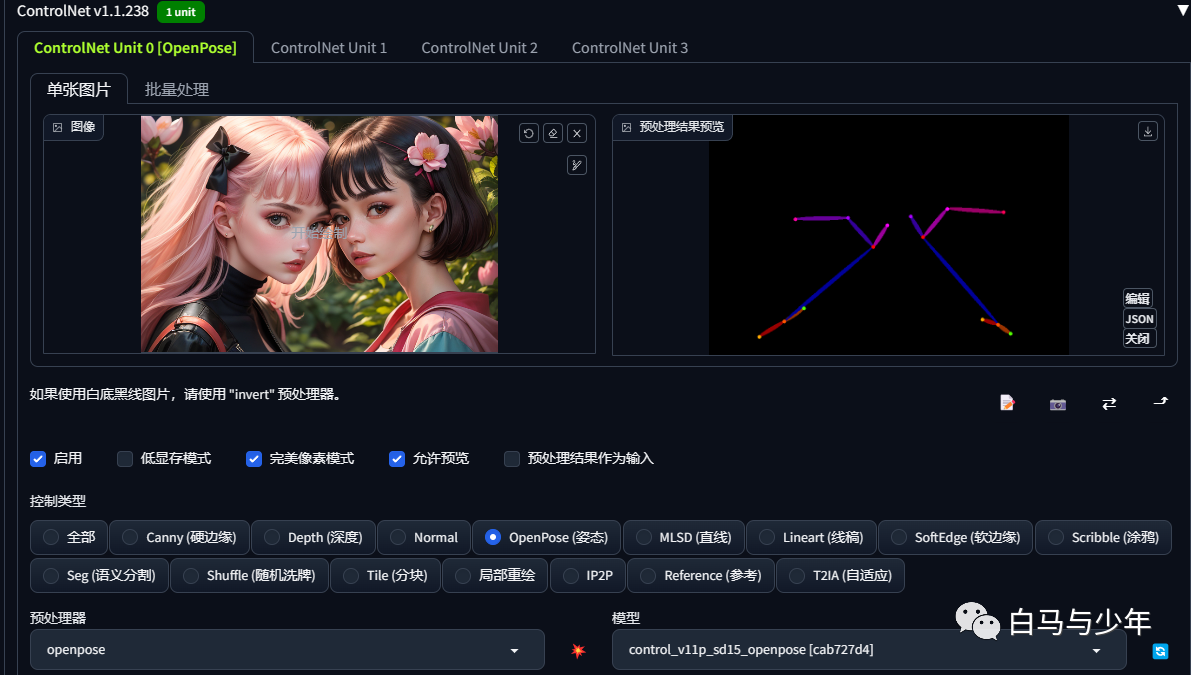Enable the 低显存模式 checkbox
Screen dimensions: 1191x675
(x=125, y=459)
